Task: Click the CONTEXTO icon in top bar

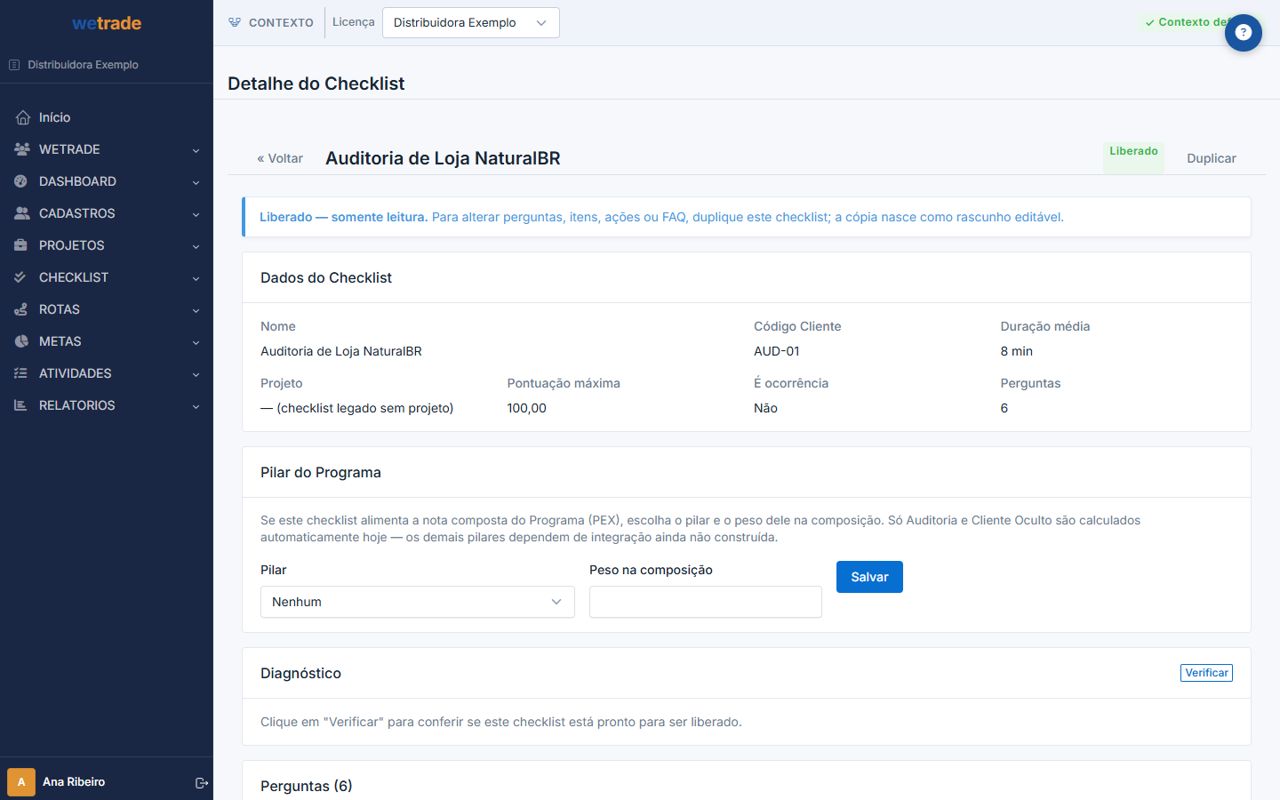Action: click(235, 22)
